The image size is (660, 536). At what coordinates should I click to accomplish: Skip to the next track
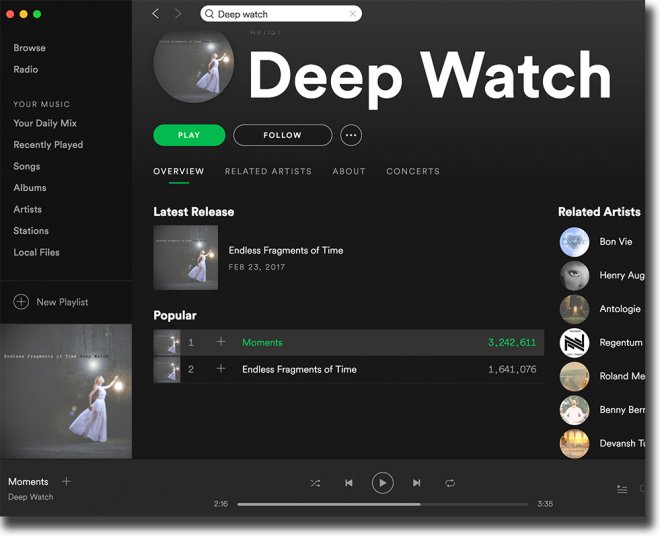coord(416,483)
